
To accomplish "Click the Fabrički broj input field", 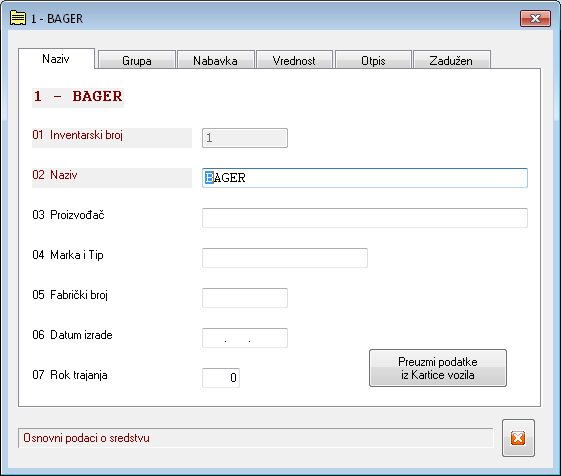I will [x=245, y=298].
